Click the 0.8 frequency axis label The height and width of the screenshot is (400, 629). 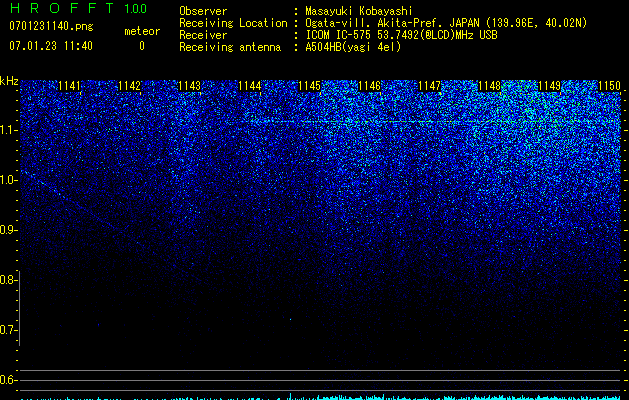coord(8,280)
